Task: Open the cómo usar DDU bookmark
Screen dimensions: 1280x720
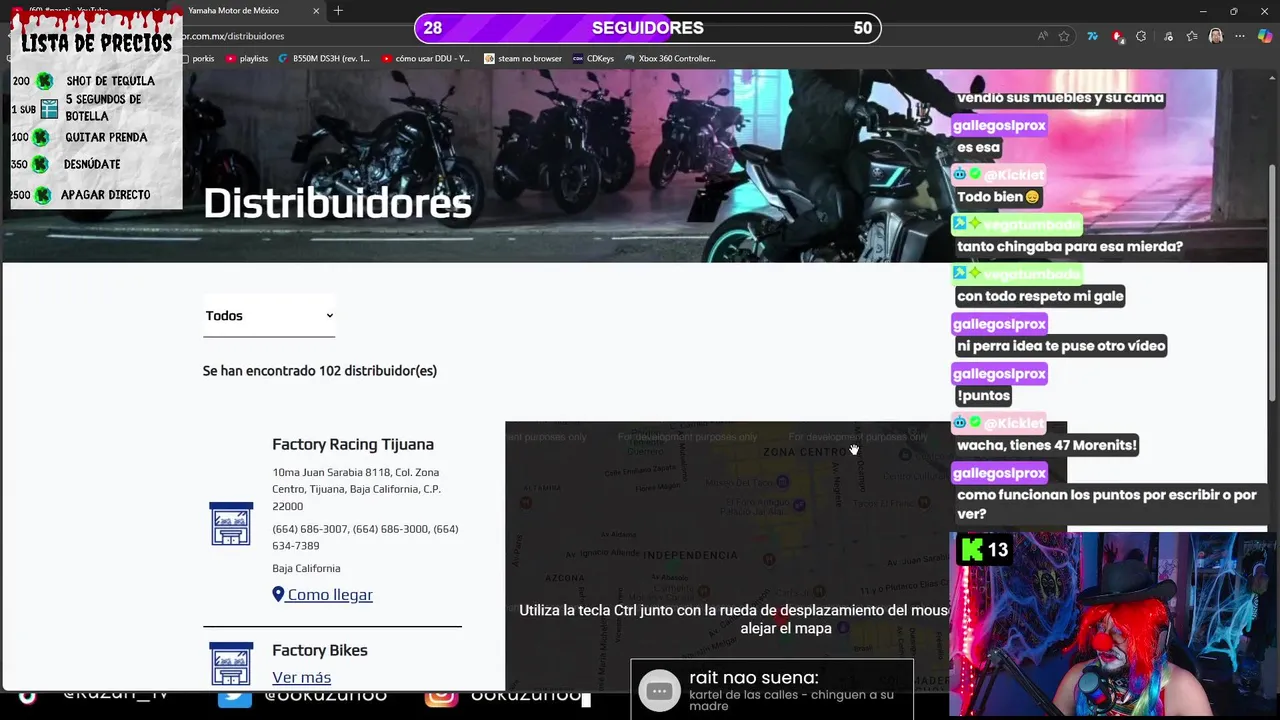Action: (426, 58)
